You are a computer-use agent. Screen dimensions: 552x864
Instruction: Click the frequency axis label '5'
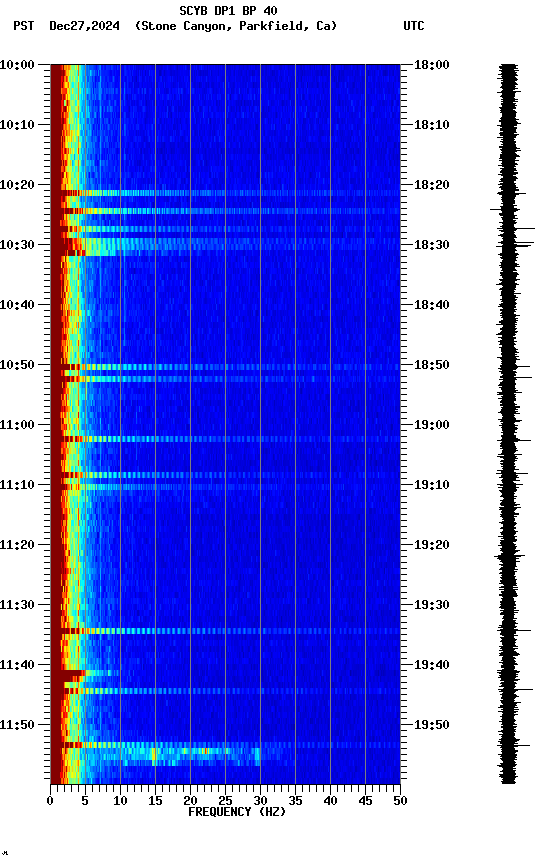point(85,801)
